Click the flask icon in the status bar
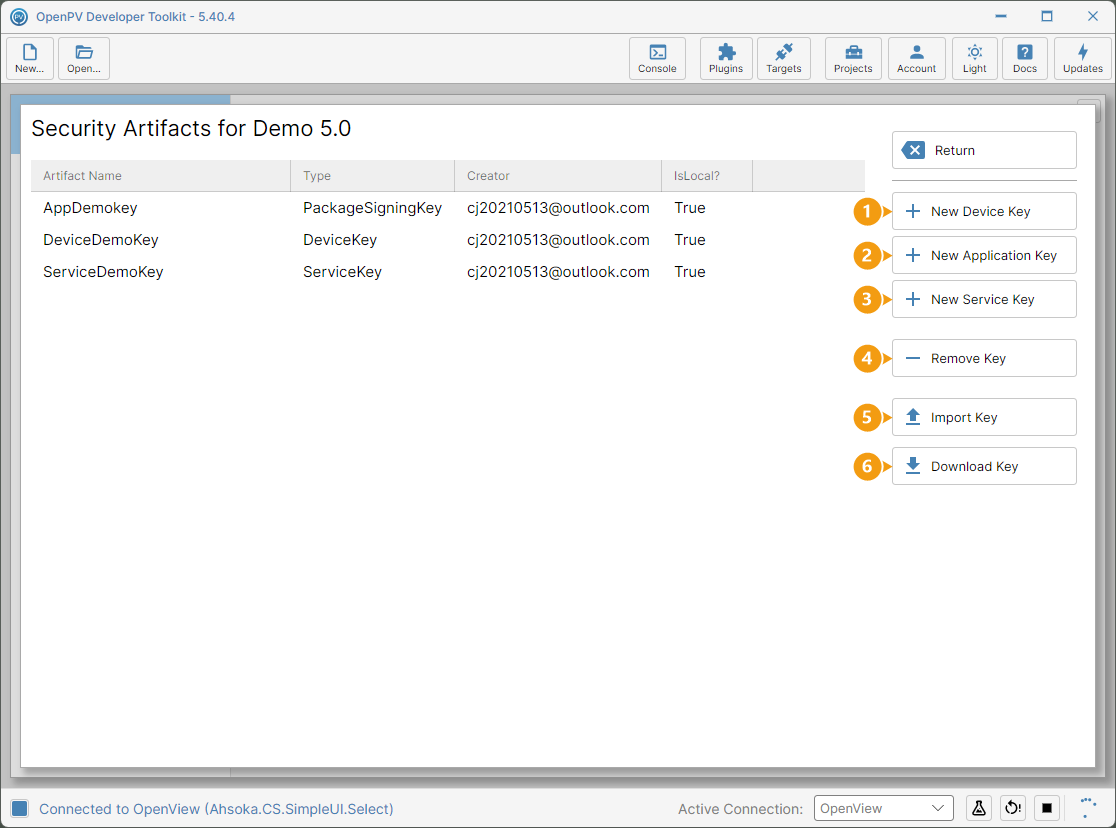The width and height of the screenshot is (1116, 828). 979,808
